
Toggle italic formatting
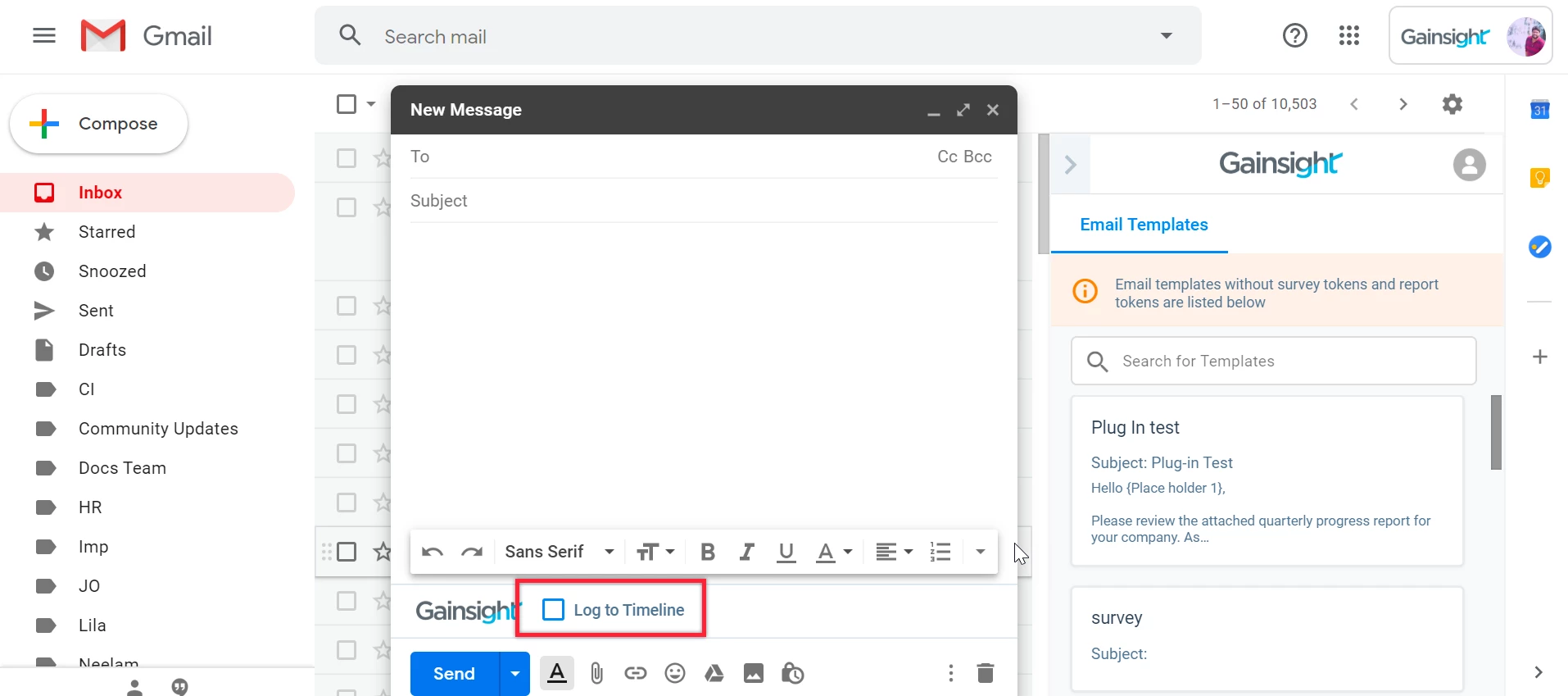746,552
